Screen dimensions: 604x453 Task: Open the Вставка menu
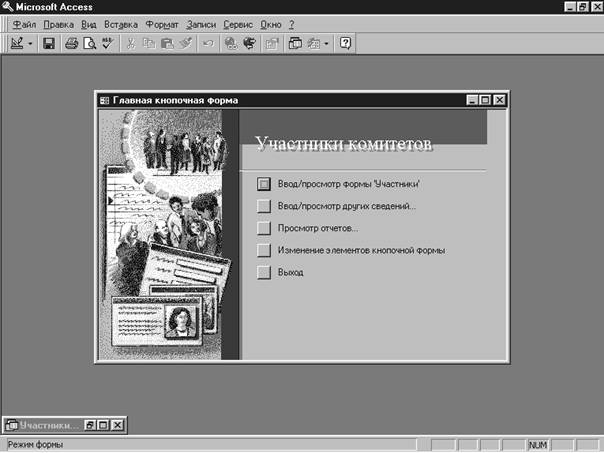click(x=121, y=25)
